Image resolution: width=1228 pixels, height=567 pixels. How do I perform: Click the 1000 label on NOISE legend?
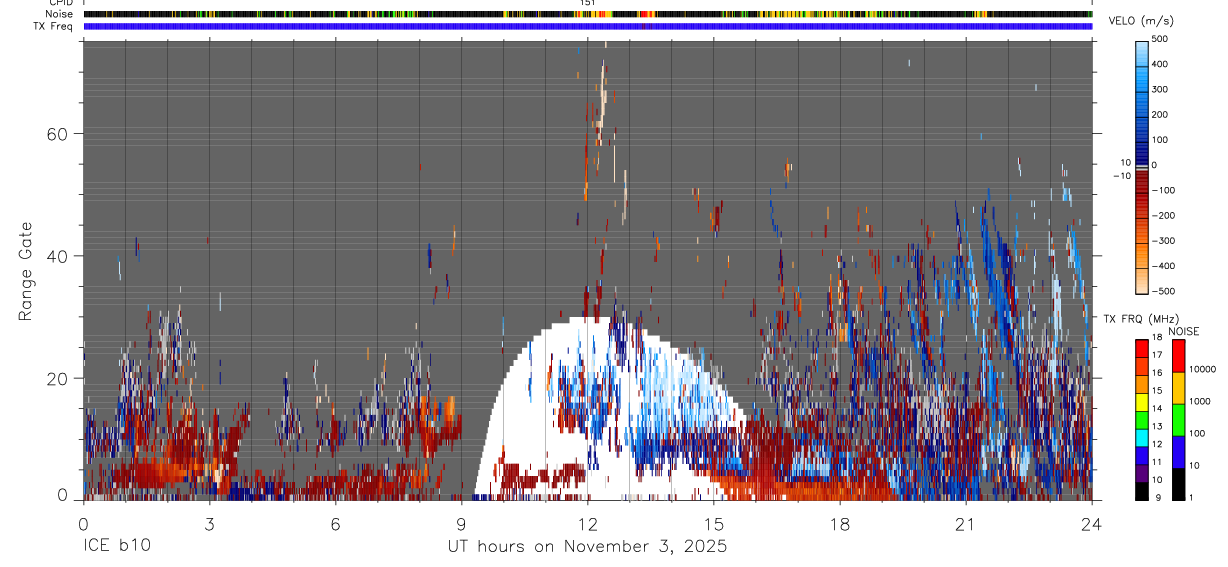pos(1199,401)
